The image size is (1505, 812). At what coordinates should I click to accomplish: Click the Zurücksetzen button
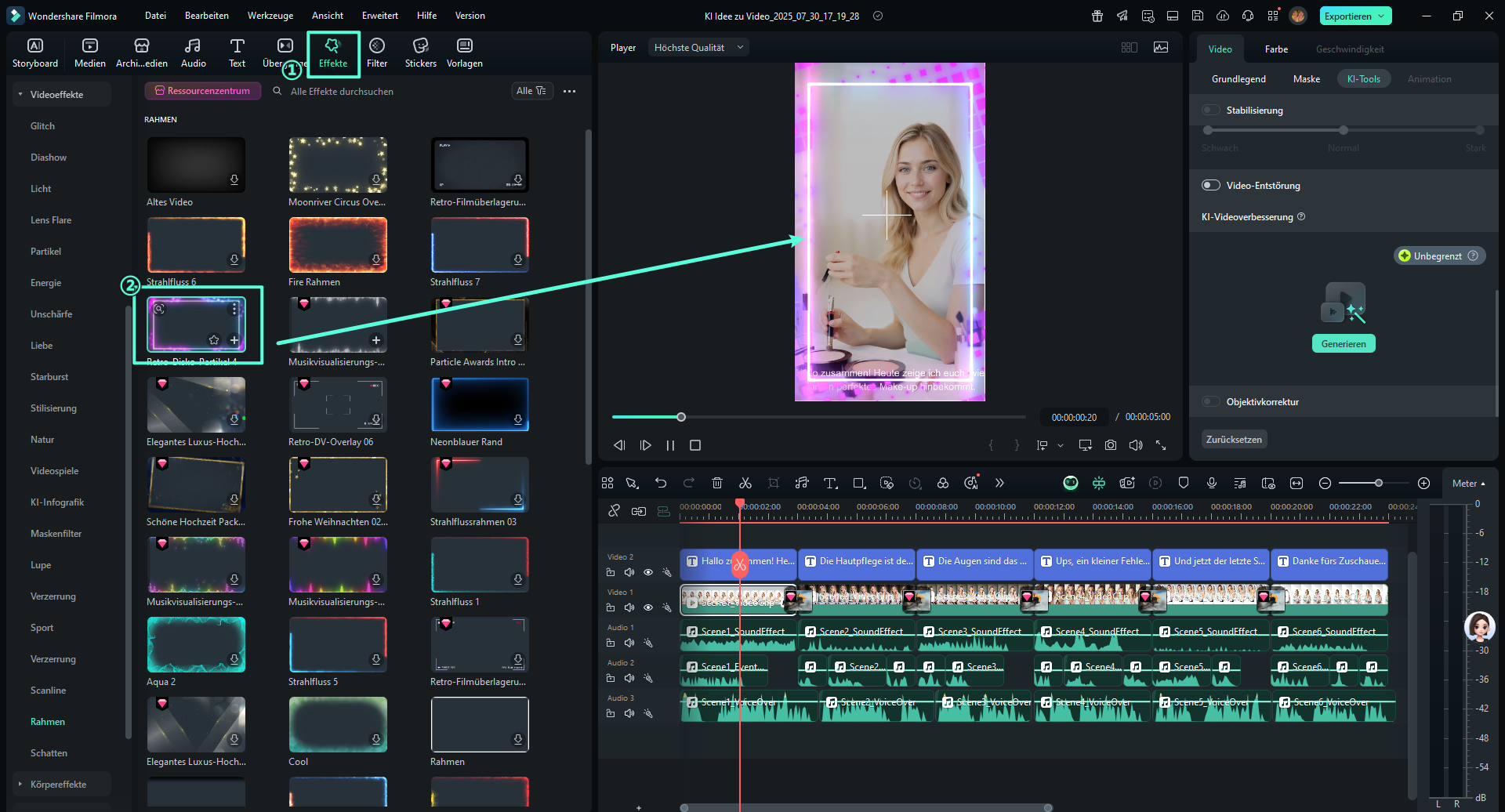1234,440
